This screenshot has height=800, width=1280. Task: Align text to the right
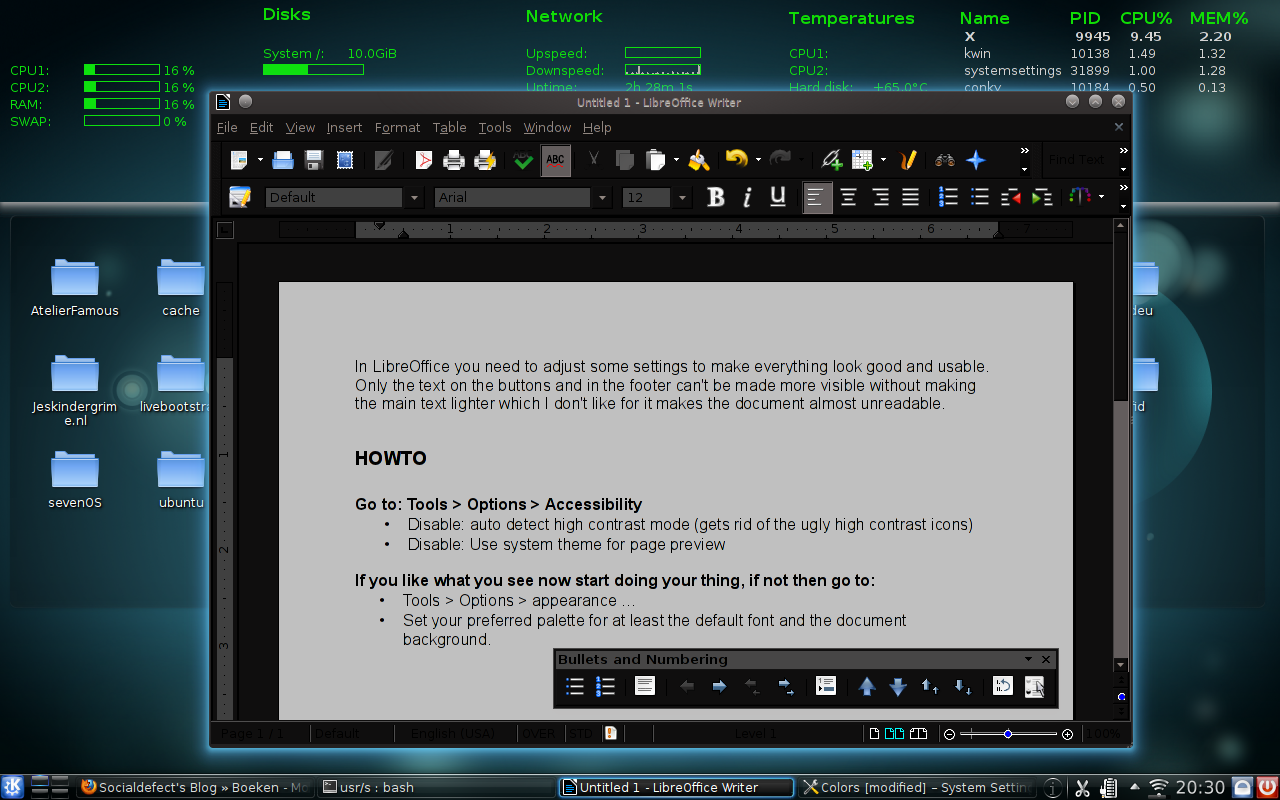point(880,197)
